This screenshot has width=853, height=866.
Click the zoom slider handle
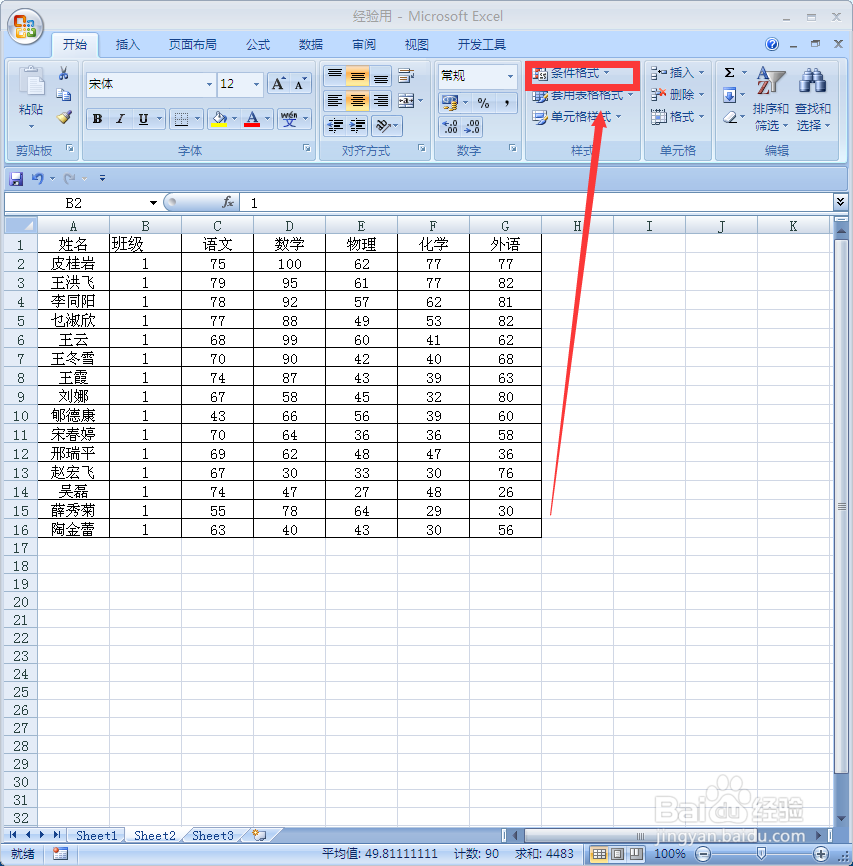761,854
